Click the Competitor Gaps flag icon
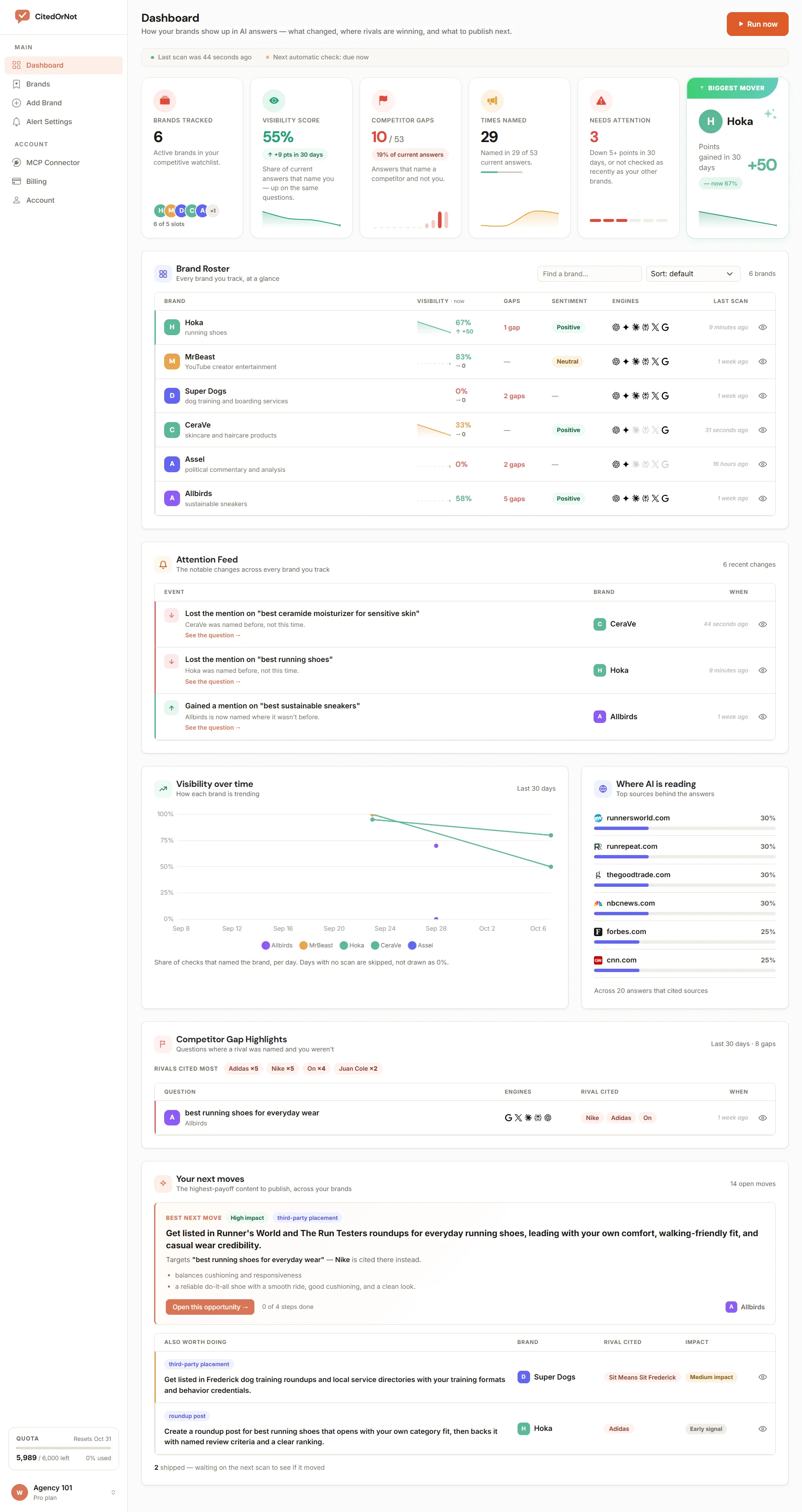The width and height of the screenshot is (802, 1512). pyautogui.click(x=383, y=101)
